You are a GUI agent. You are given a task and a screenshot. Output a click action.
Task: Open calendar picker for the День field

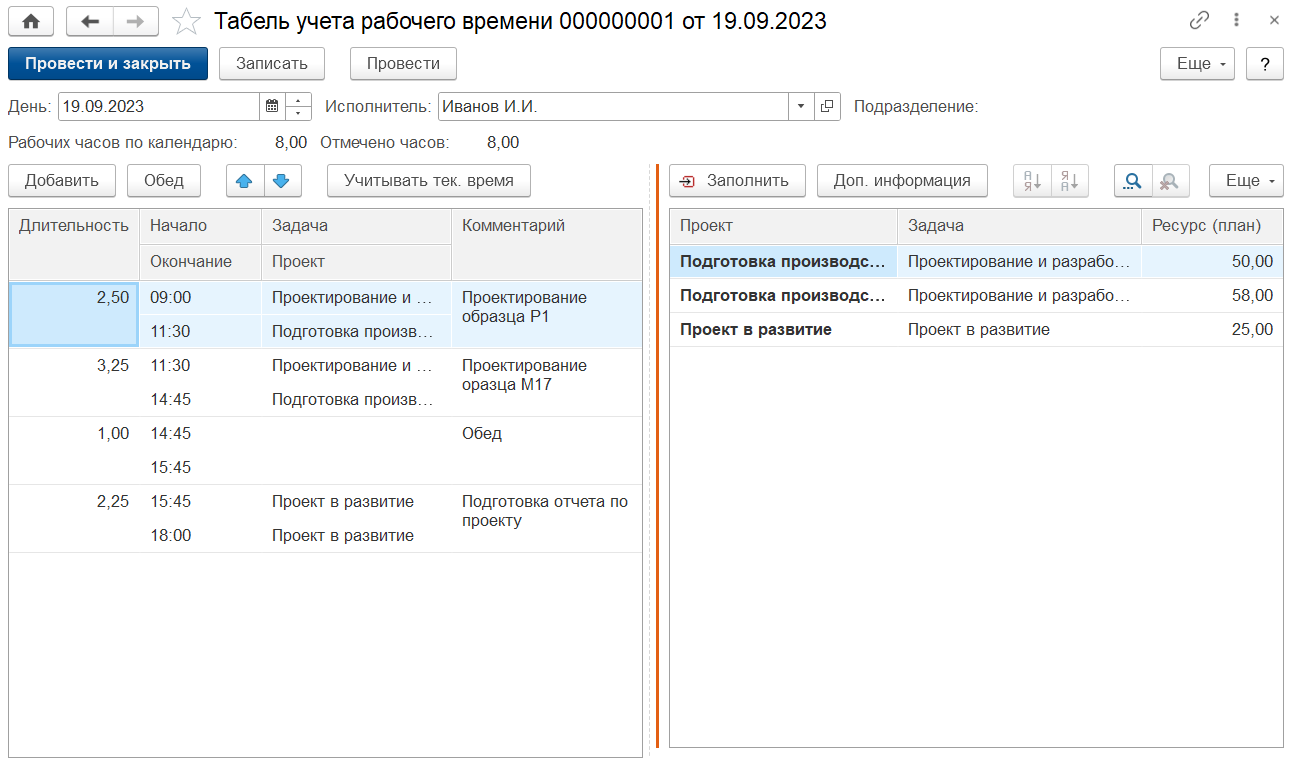click(272, 107)
